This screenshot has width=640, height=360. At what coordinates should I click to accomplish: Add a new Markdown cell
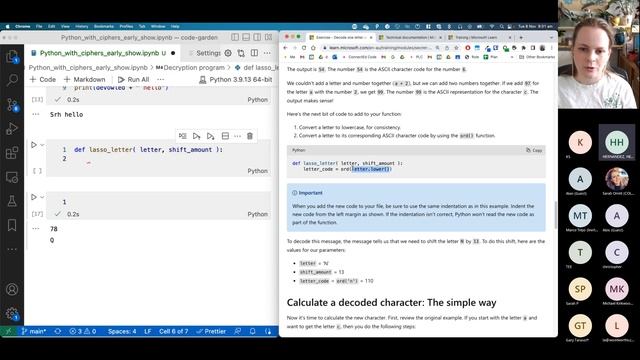84,79
